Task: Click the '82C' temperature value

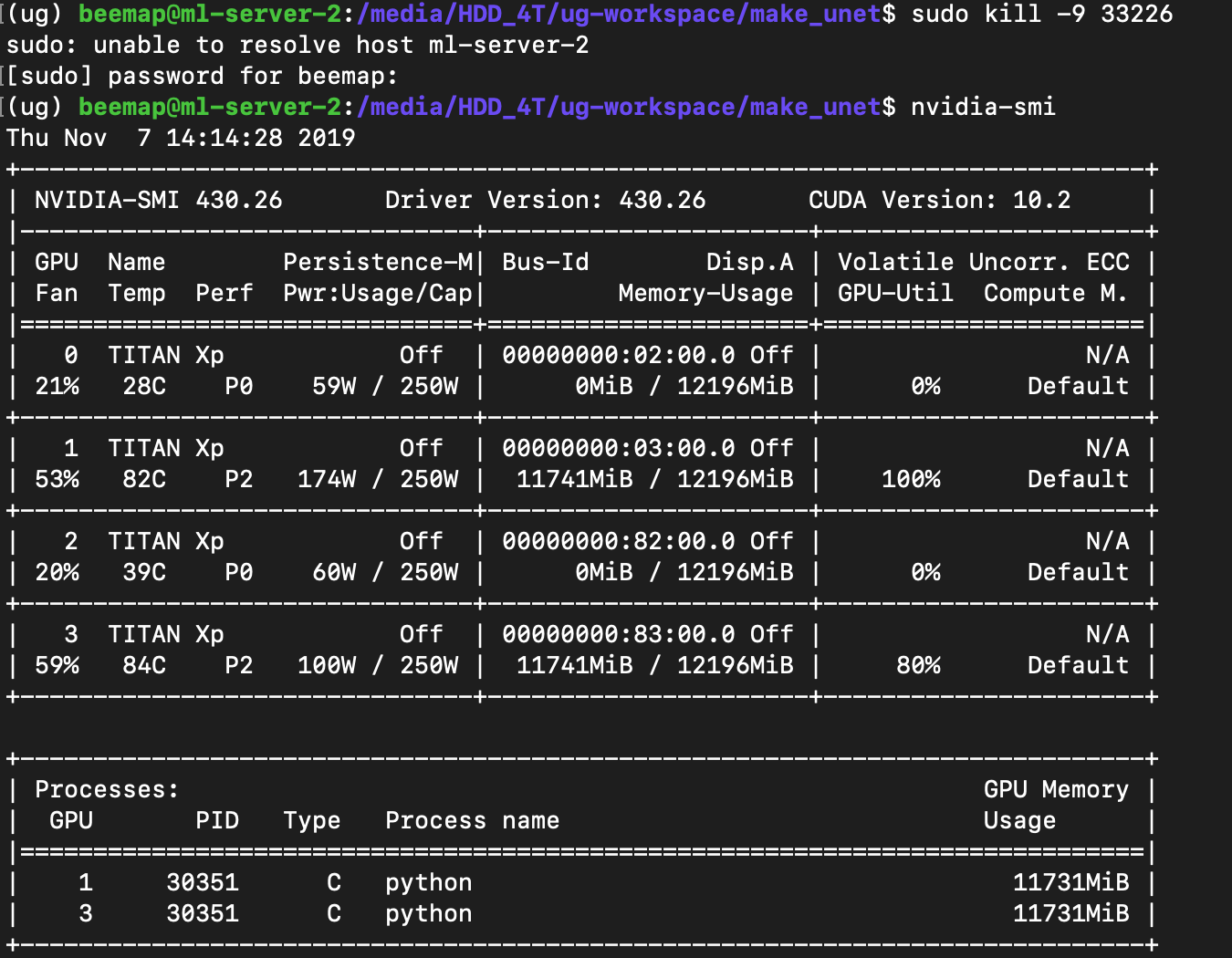Action: 144,479
